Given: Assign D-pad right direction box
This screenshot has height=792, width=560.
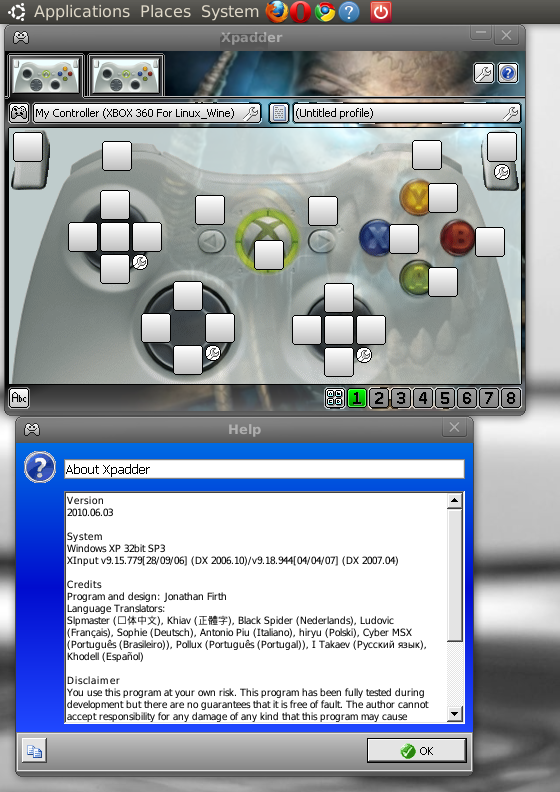Looking at the screenshot, I should (x=220, y=328).
